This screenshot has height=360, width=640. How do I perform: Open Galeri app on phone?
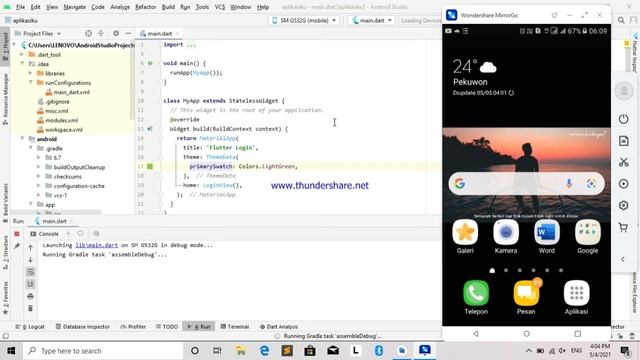(x=465, y=237)
